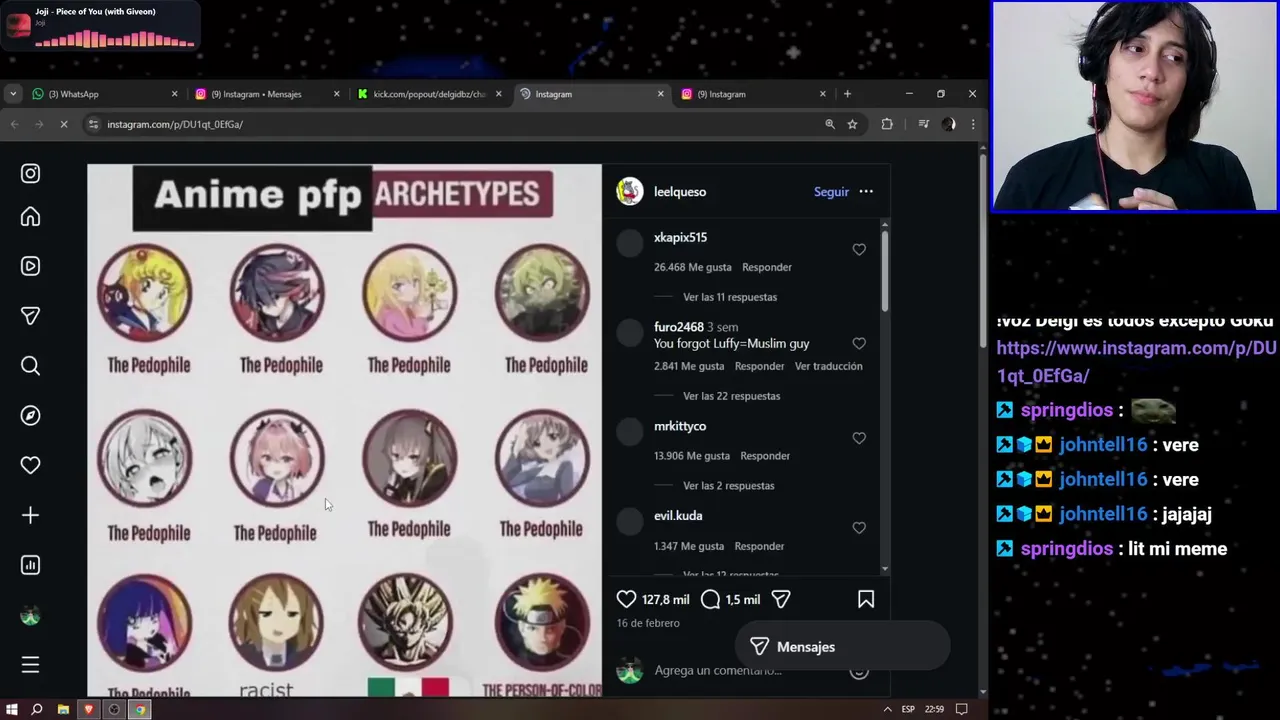Open the sidebar hamburger More menu
The image size is (1280, 720).
[x=30, y=665]
